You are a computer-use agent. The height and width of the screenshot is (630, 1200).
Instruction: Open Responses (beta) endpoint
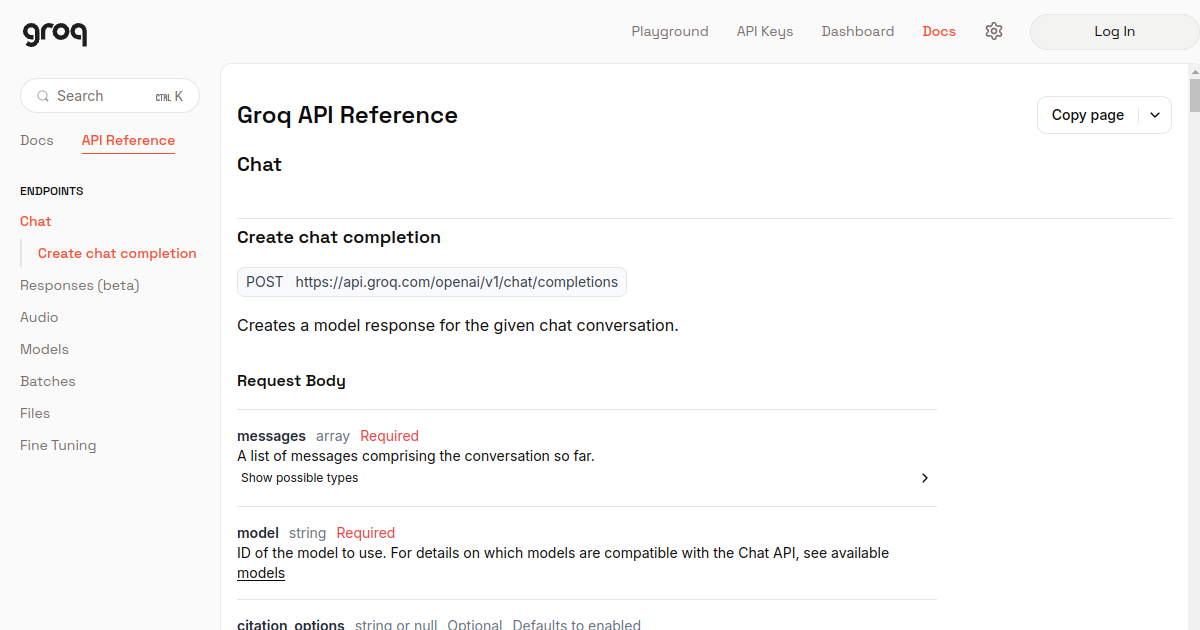pos(80,285)
